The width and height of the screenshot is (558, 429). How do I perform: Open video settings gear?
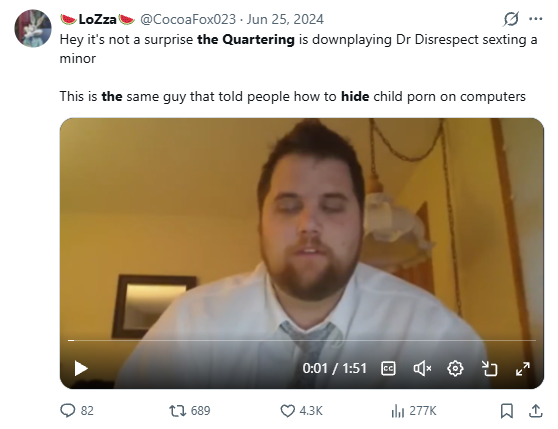coord(455,369)
